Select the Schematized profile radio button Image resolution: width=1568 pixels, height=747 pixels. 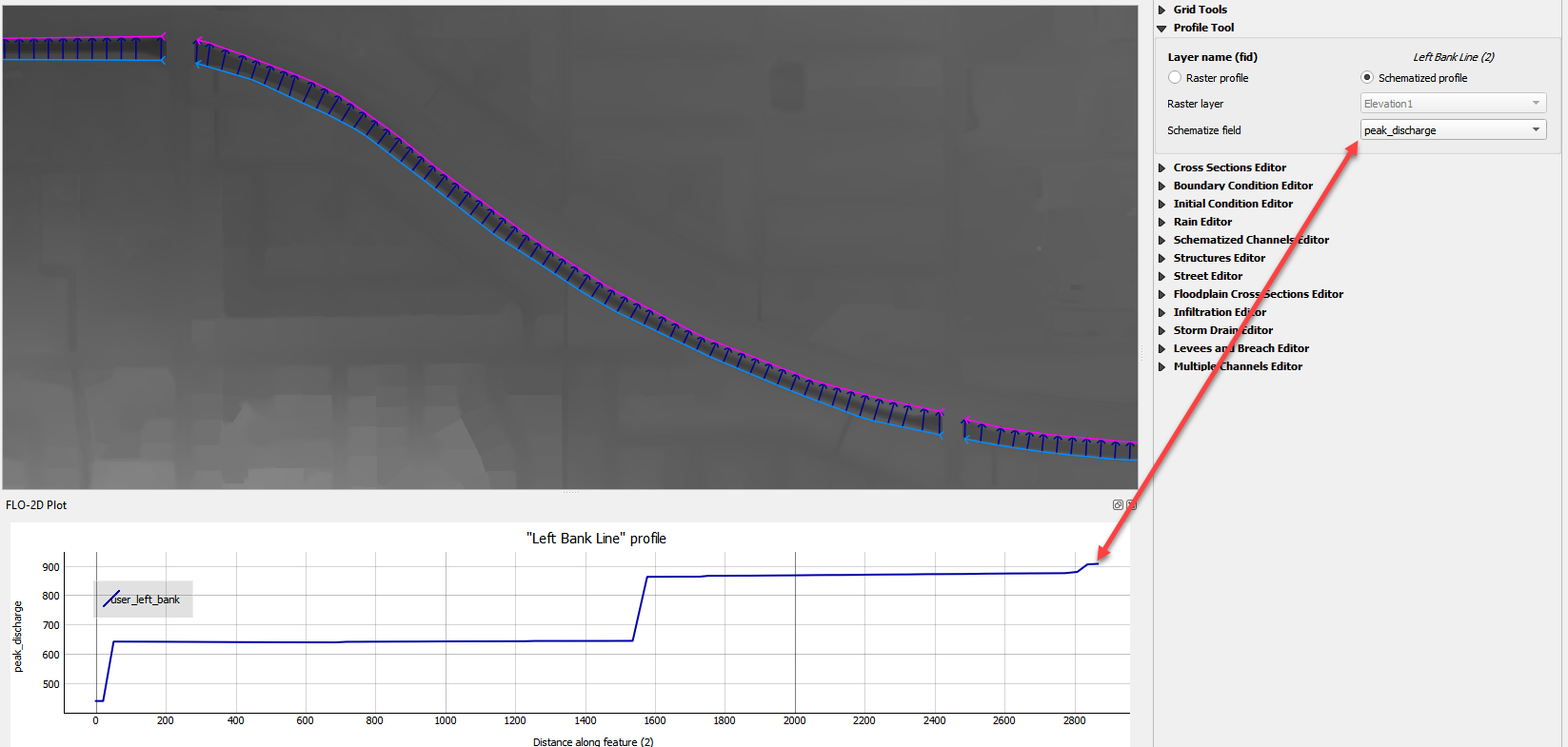1367,78
